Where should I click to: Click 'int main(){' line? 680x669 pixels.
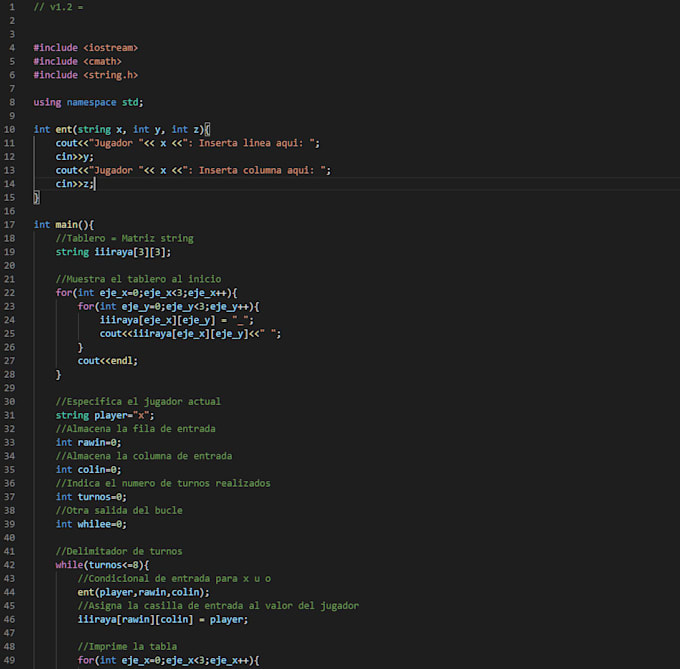point(63,225)
